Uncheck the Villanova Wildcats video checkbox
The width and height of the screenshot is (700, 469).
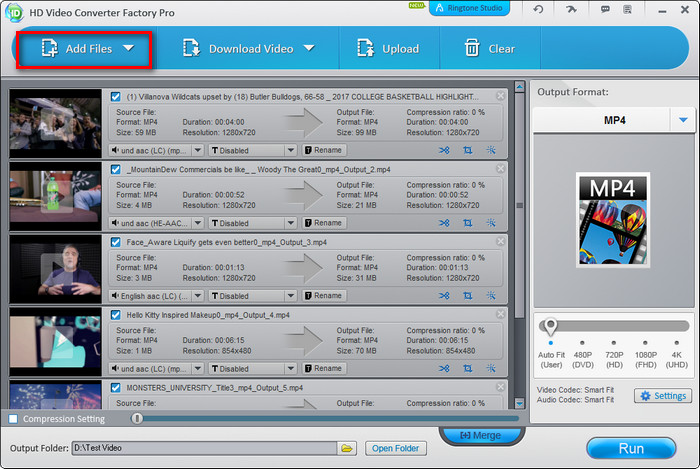(116, 96)
